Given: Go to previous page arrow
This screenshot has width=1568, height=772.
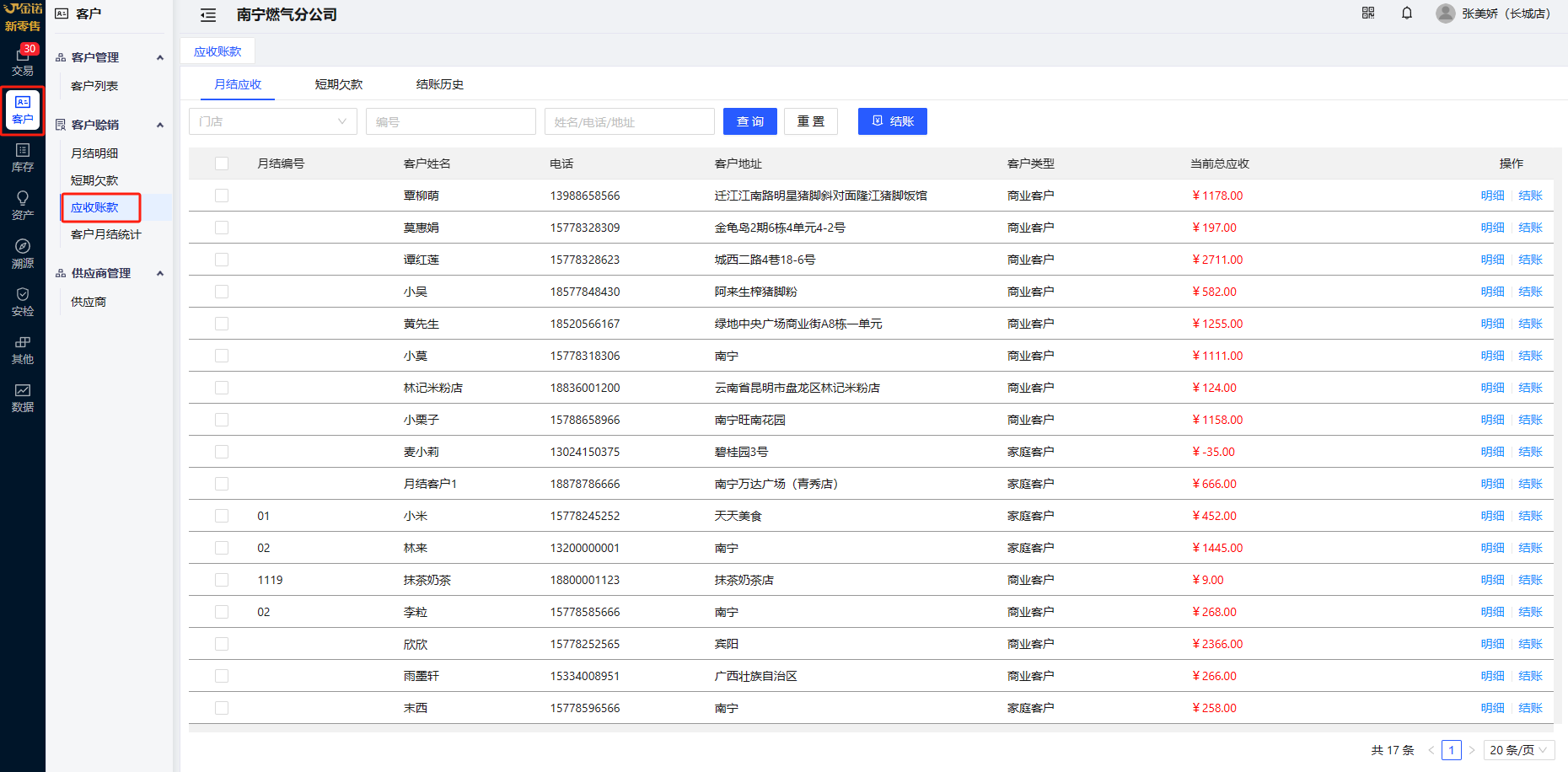Looking at the screenshot, I should tap(1431, 750).
